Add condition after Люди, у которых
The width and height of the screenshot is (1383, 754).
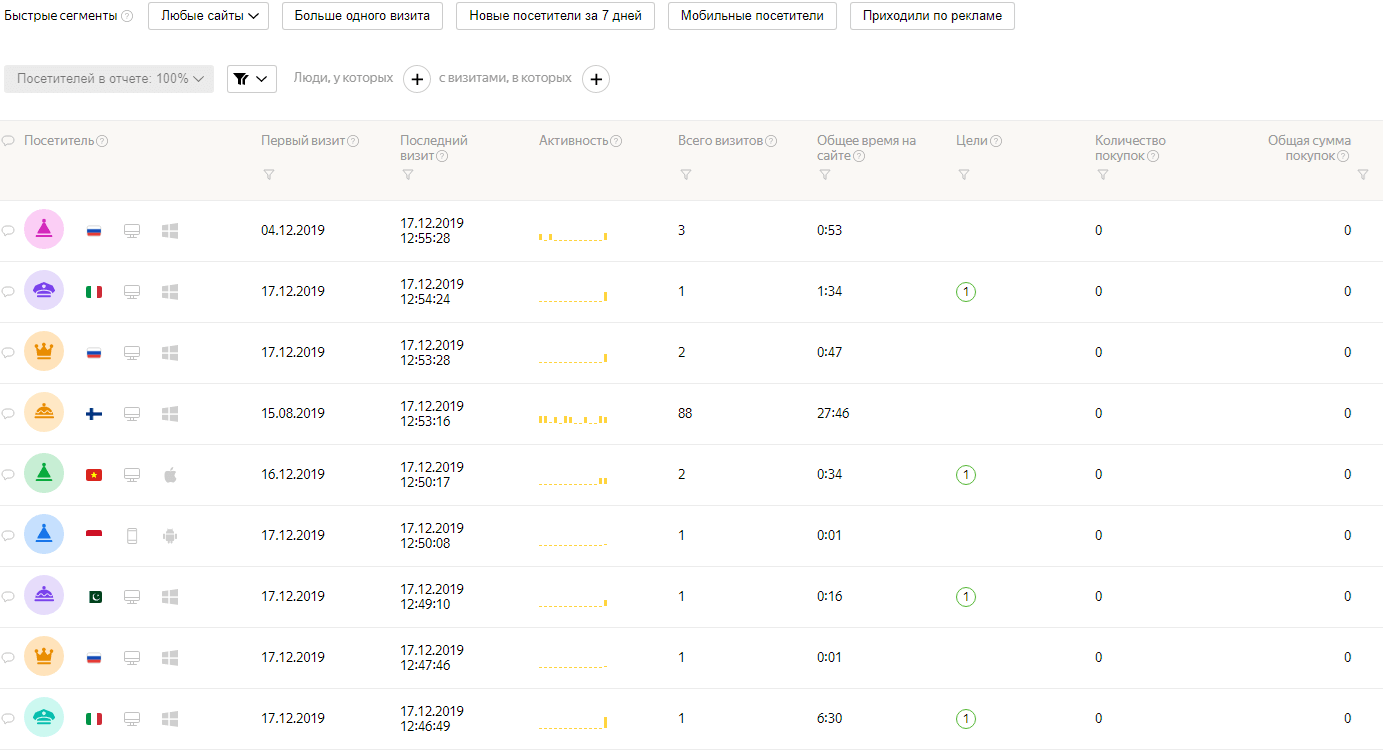click(x=417, y=79)
